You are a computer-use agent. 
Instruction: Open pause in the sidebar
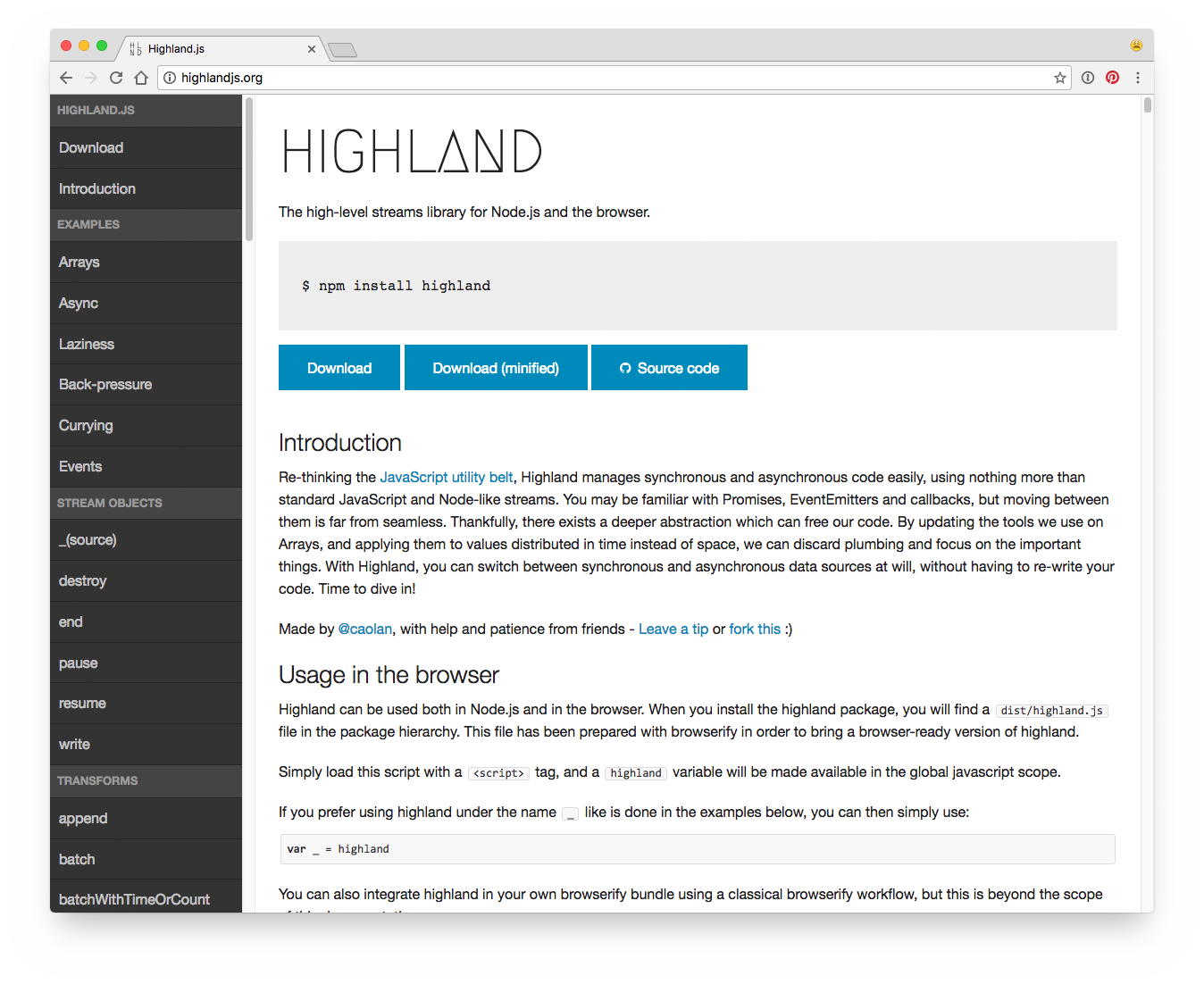tap(146, 663)
